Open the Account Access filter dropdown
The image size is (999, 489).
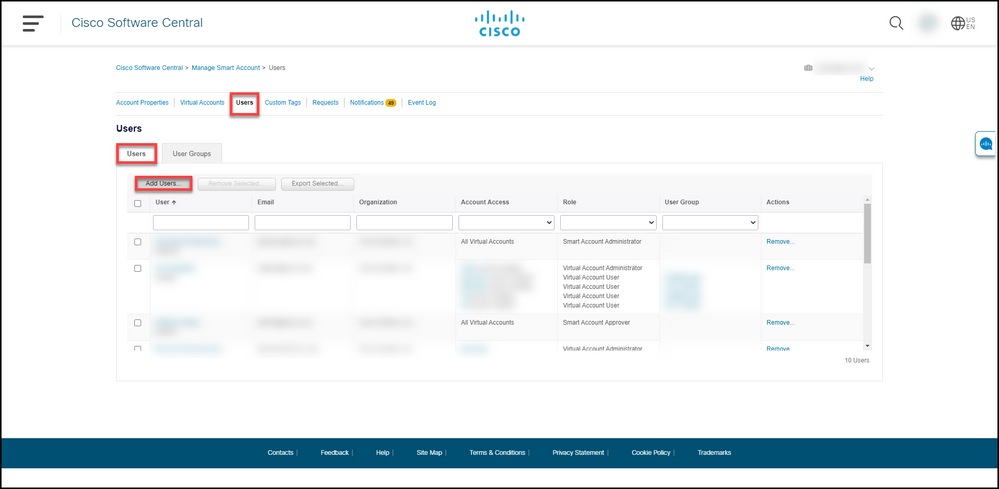tap(506, 223)
